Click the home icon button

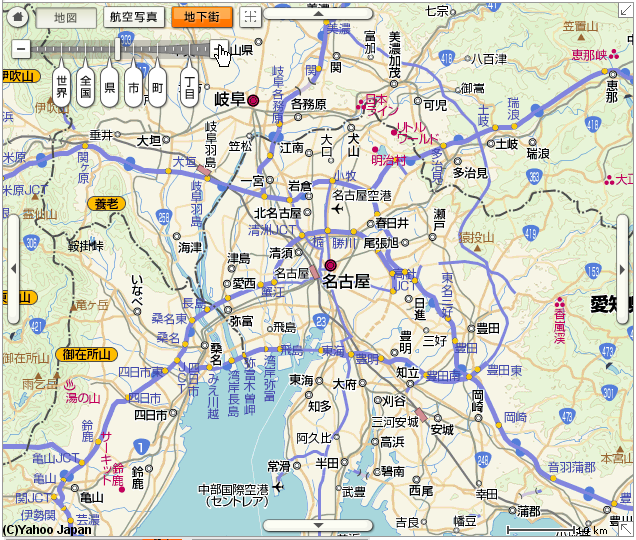(x=17, y=17)
